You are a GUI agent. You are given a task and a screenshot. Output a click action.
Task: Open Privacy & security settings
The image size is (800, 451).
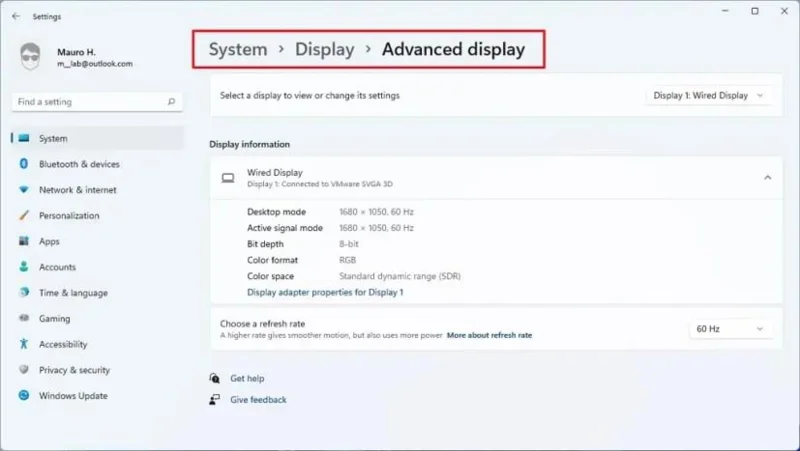pos(97,370)
